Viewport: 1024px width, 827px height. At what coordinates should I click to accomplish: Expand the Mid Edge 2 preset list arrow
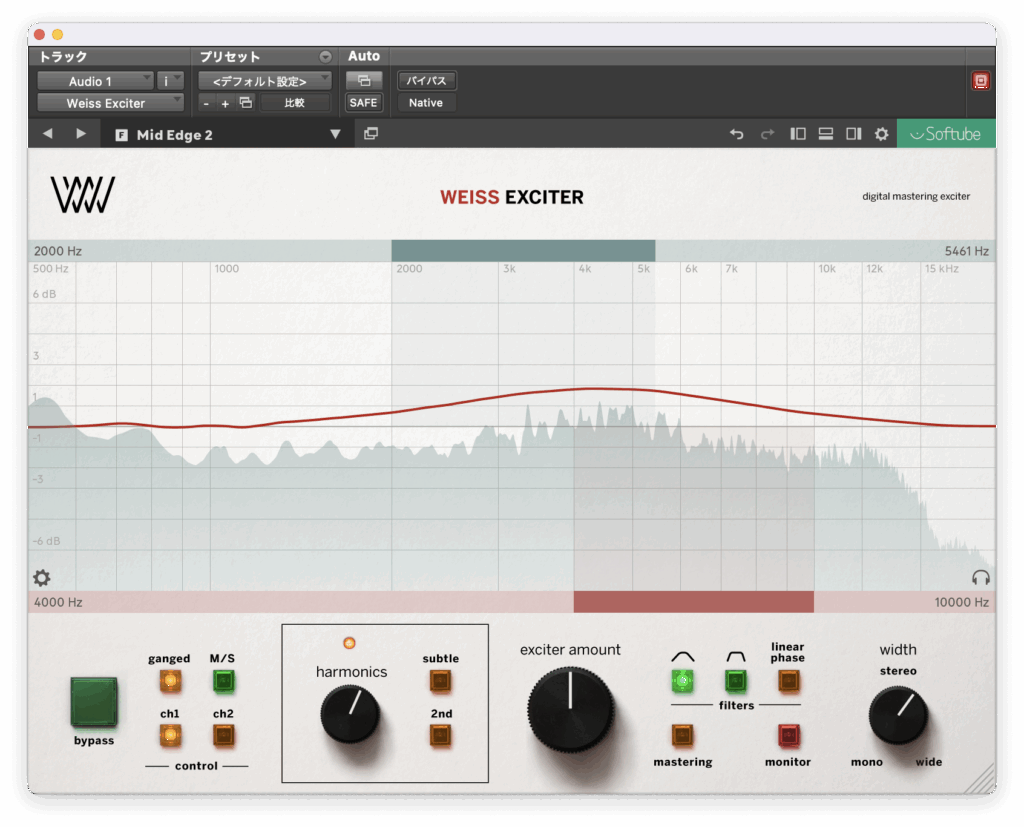(335, 134)
